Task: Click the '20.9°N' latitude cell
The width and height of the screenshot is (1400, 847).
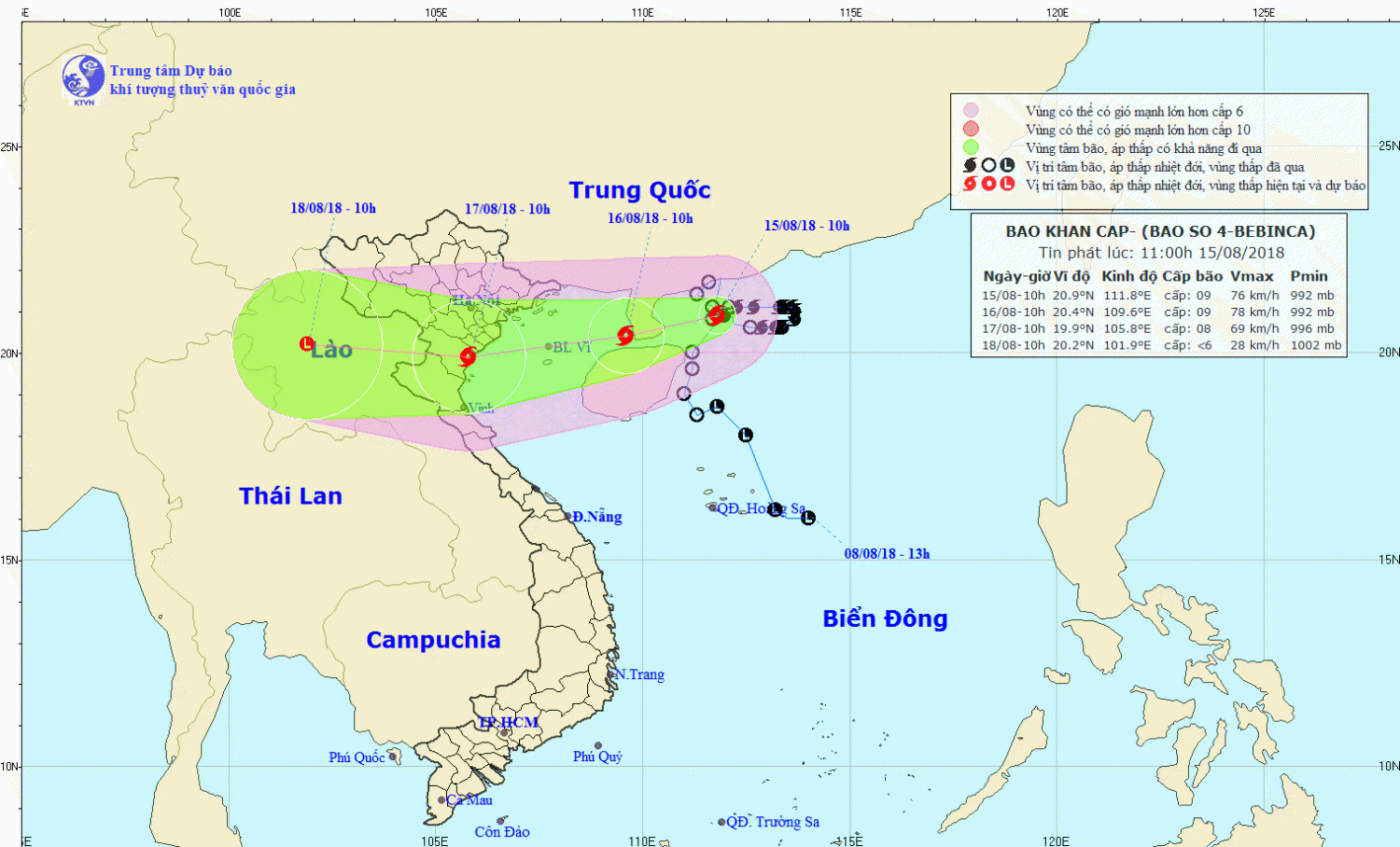Action: click(x=1073, y=296)
